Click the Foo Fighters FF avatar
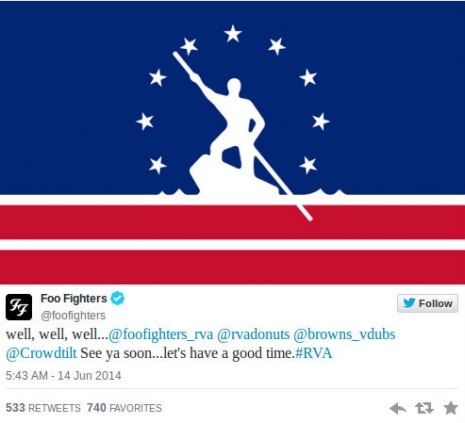 (x=19, y=307)
